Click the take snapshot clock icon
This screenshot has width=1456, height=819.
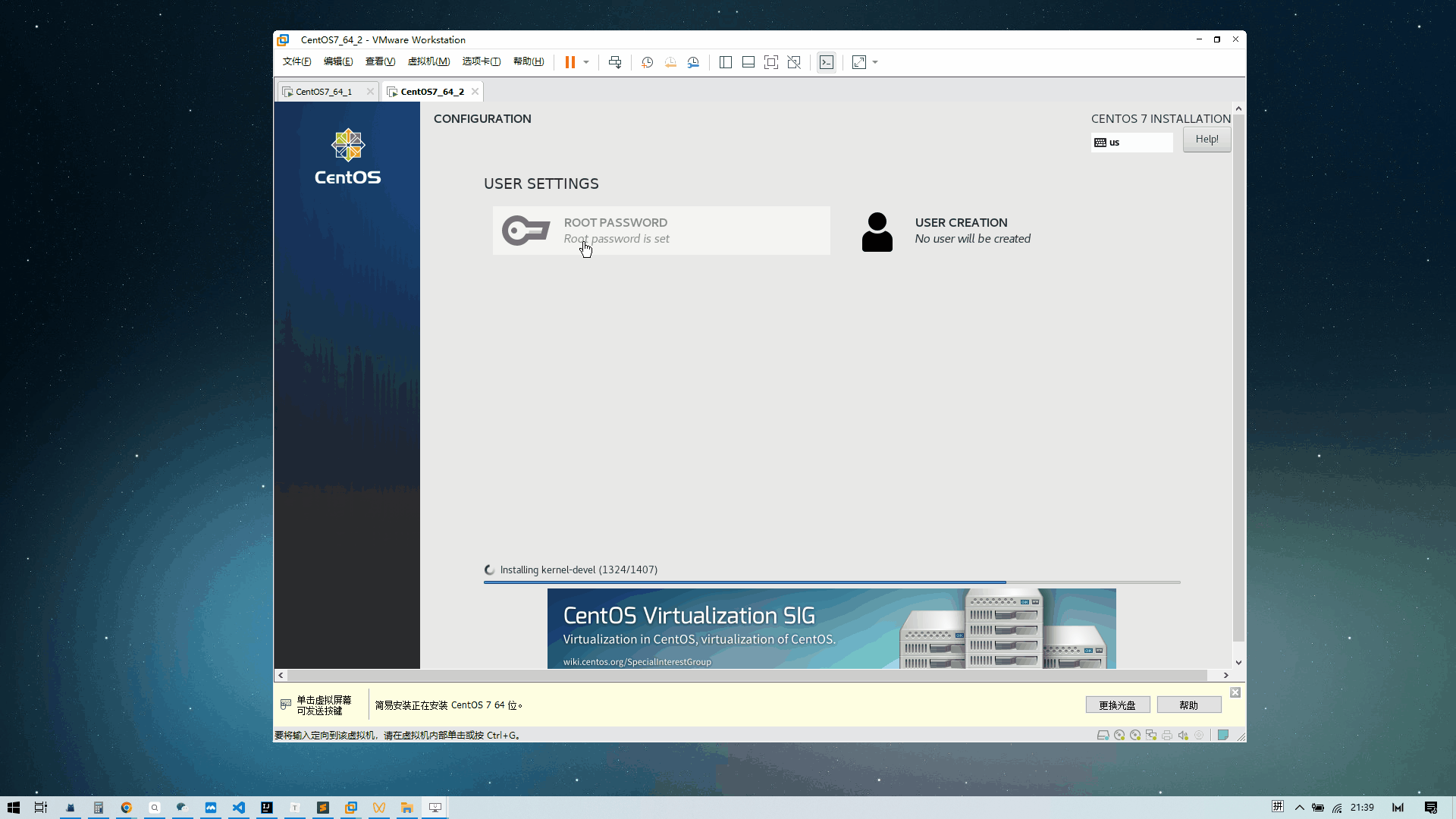click(647, 62)
